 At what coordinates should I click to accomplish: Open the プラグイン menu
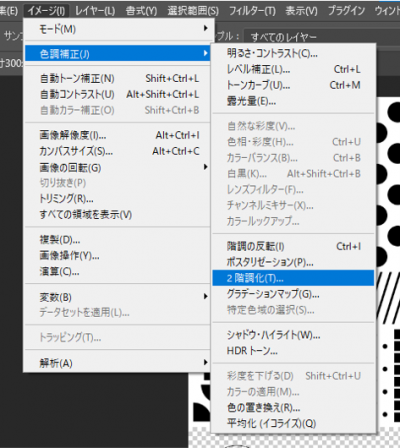[346, 11]
